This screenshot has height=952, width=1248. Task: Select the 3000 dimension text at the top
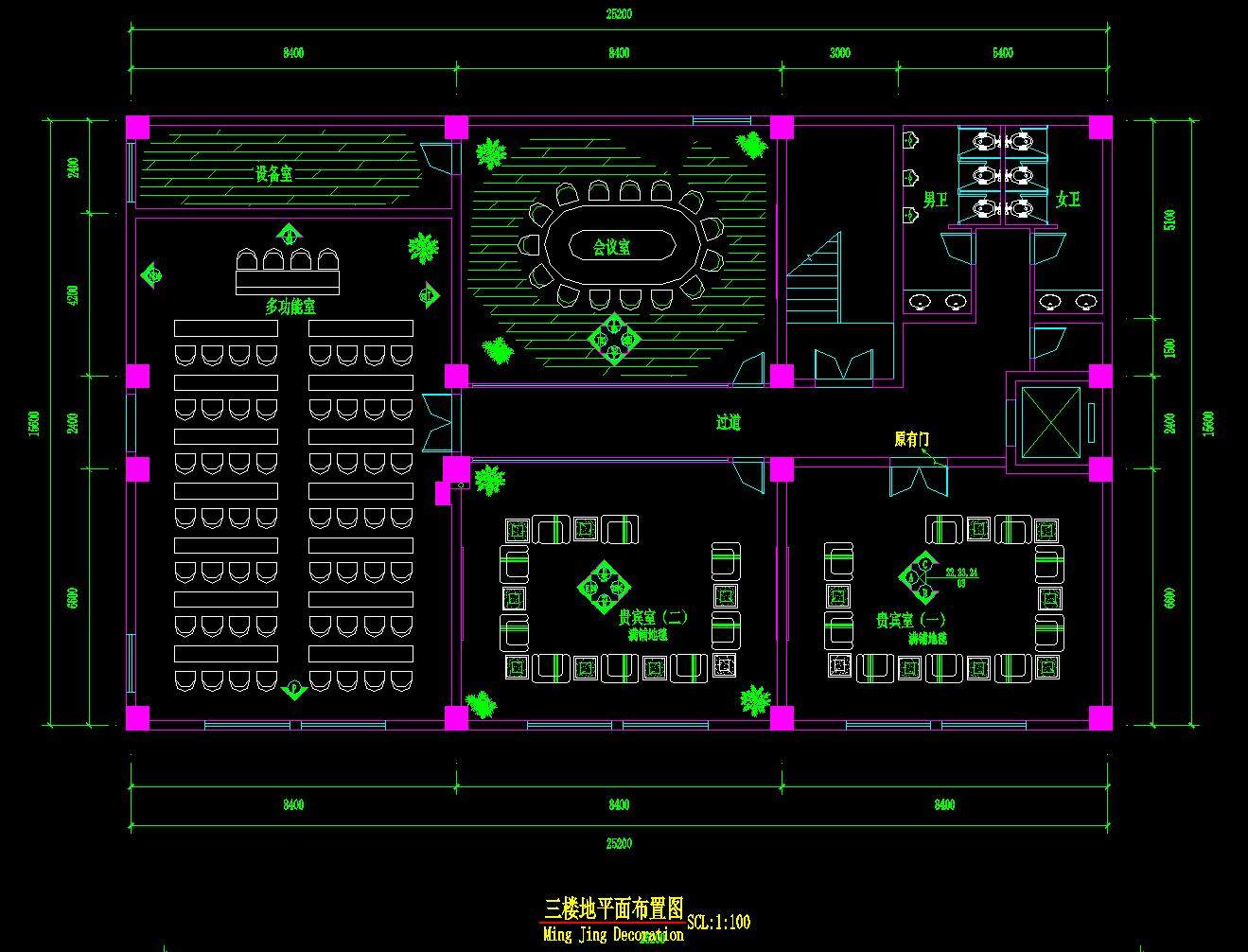tap(839, 53)
